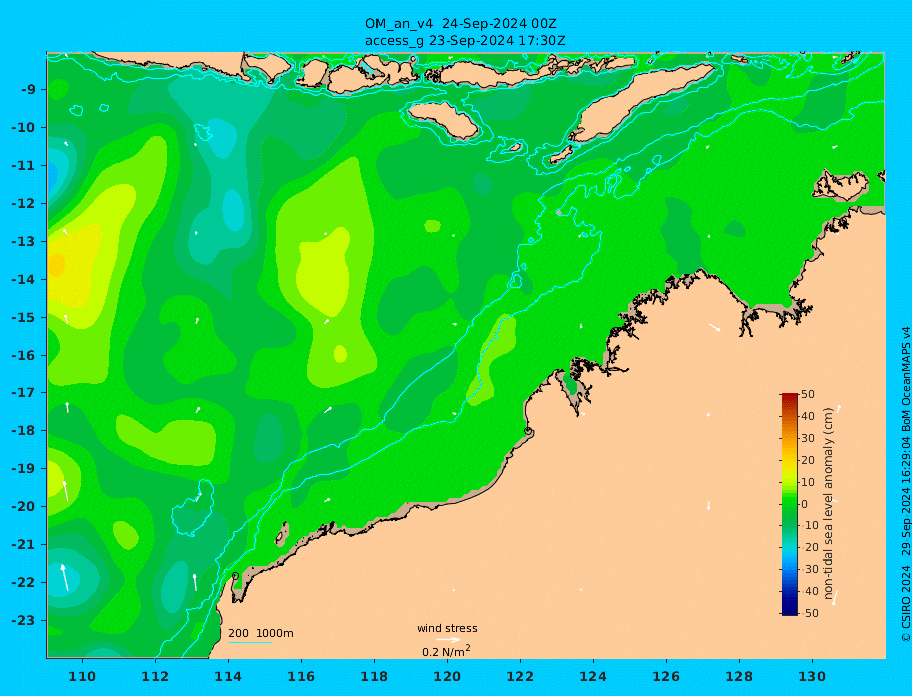Click the longitude axis label 128

tap(739, 676)
